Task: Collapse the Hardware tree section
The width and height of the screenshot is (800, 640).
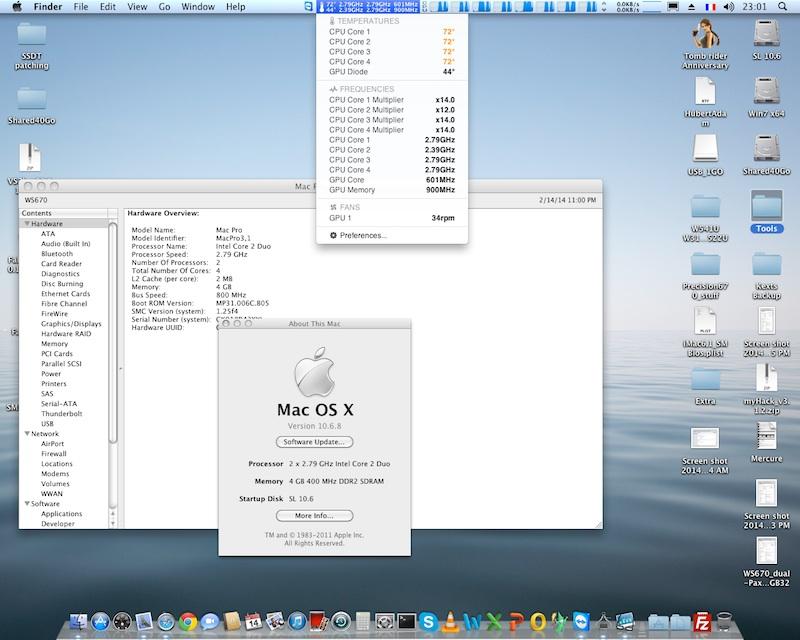Action: point(27,224)
